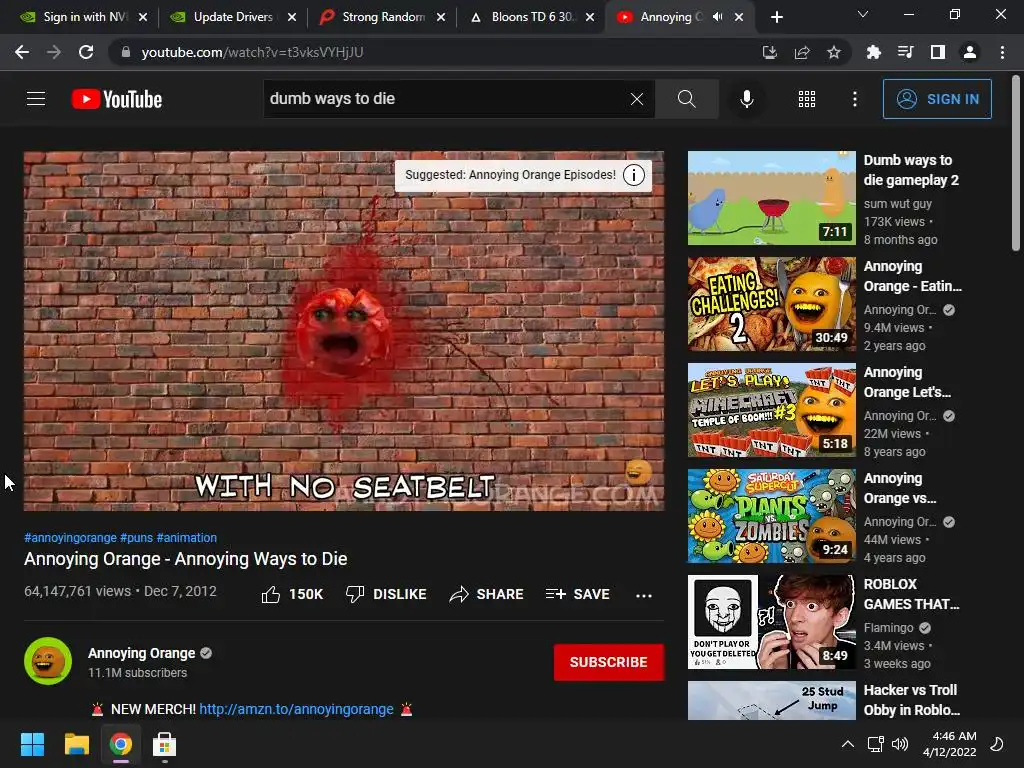Open the Chrome three-dot menu
Viewport: 1024px width, 768px height.
pos(1002,52)
